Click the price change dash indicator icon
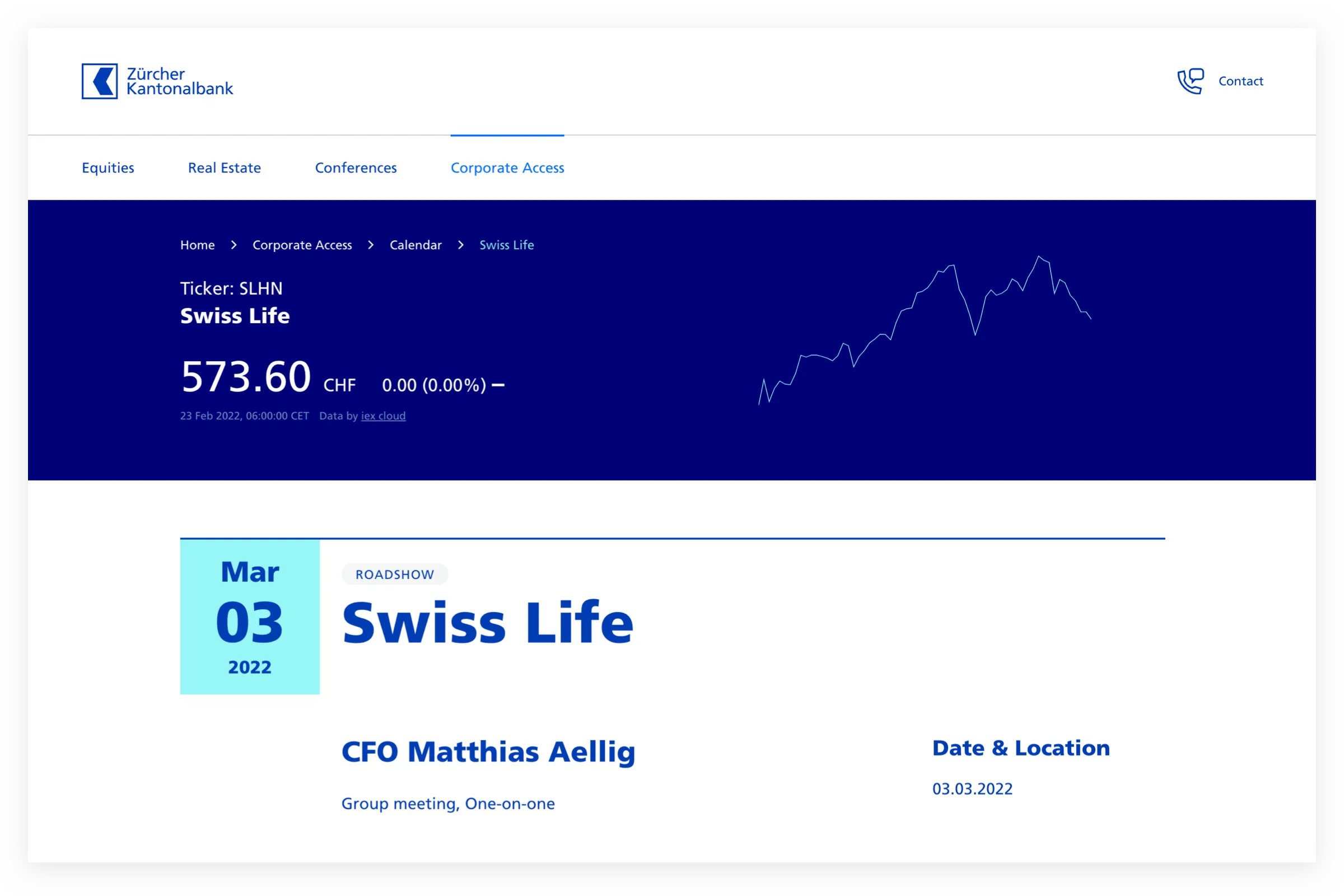The image size is (1344, 896). click(x=498, y=385)
